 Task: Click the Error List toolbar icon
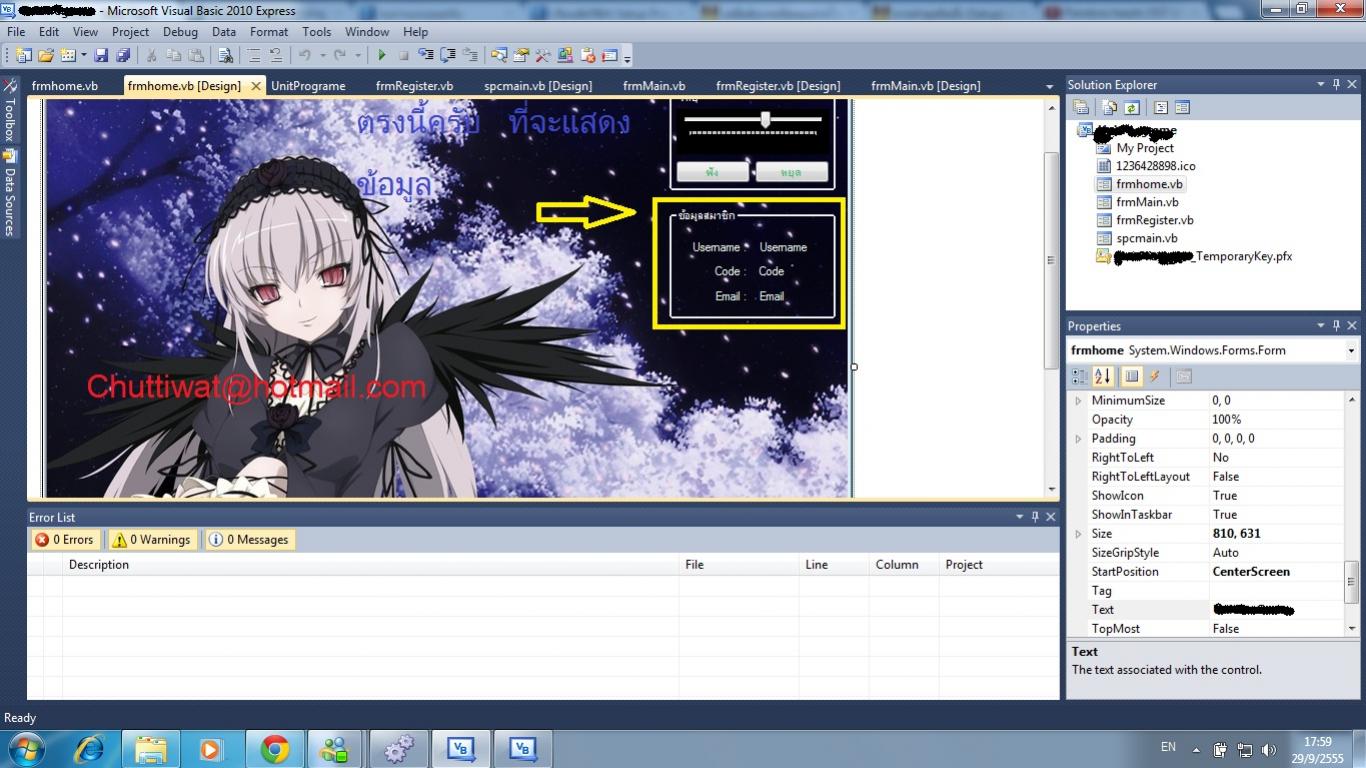(x=587, y=55)
